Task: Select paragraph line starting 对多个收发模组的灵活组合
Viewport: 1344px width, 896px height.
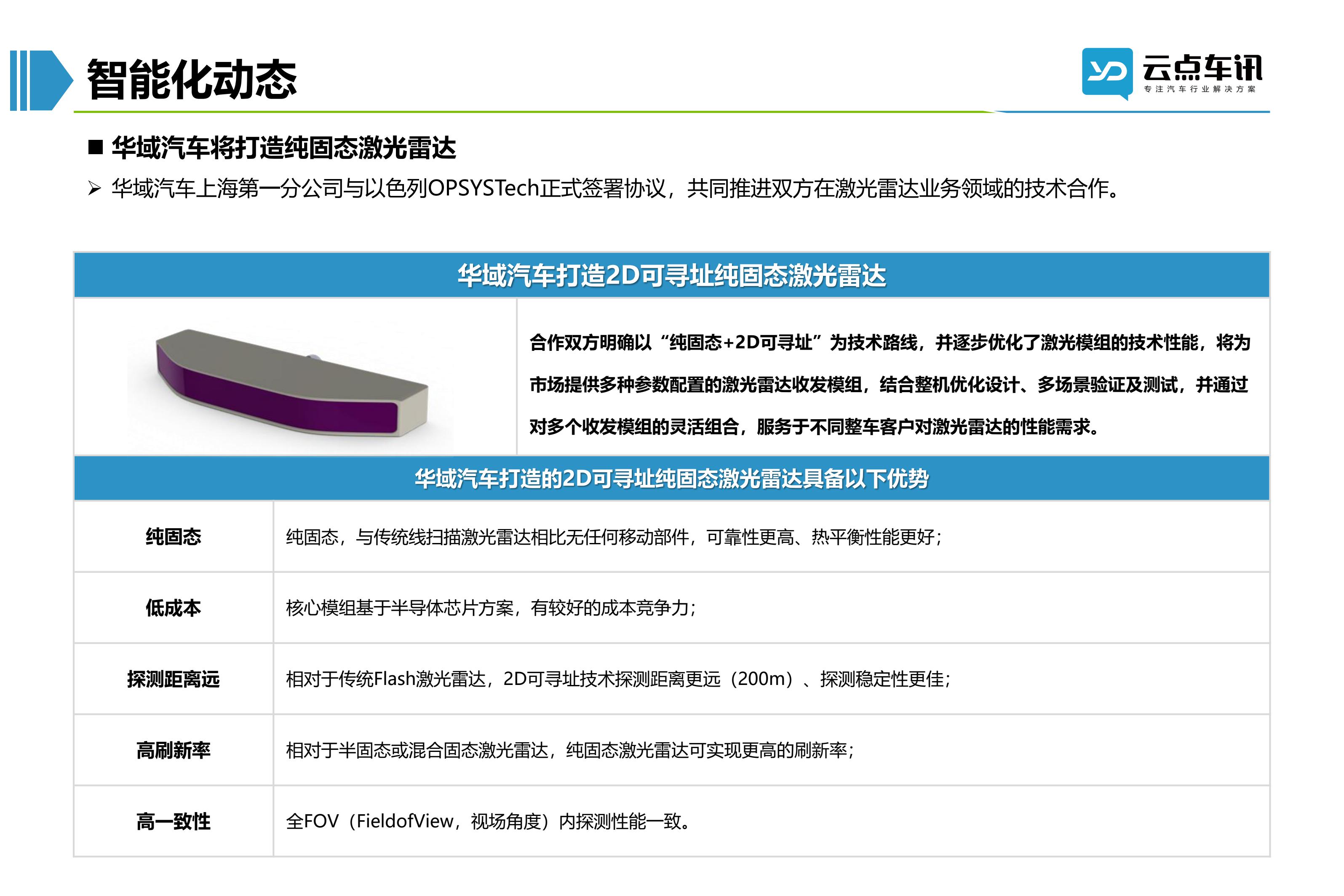Action: pyautogui.click(x=815, y=427)
